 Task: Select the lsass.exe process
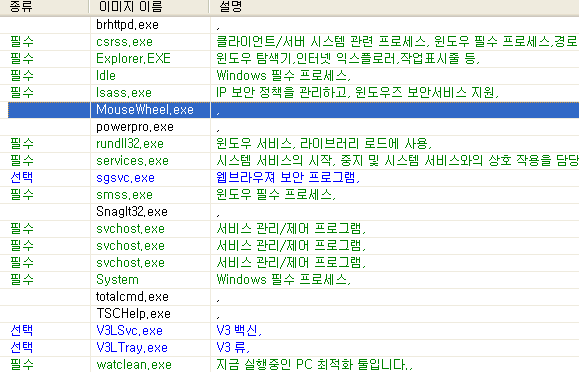(x=124, y=93)
